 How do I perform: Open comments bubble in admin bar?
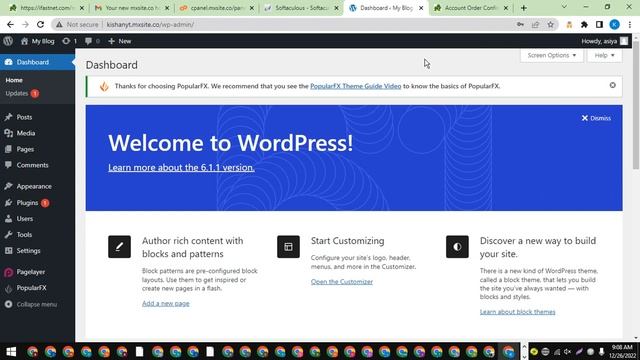pos(92,41)
